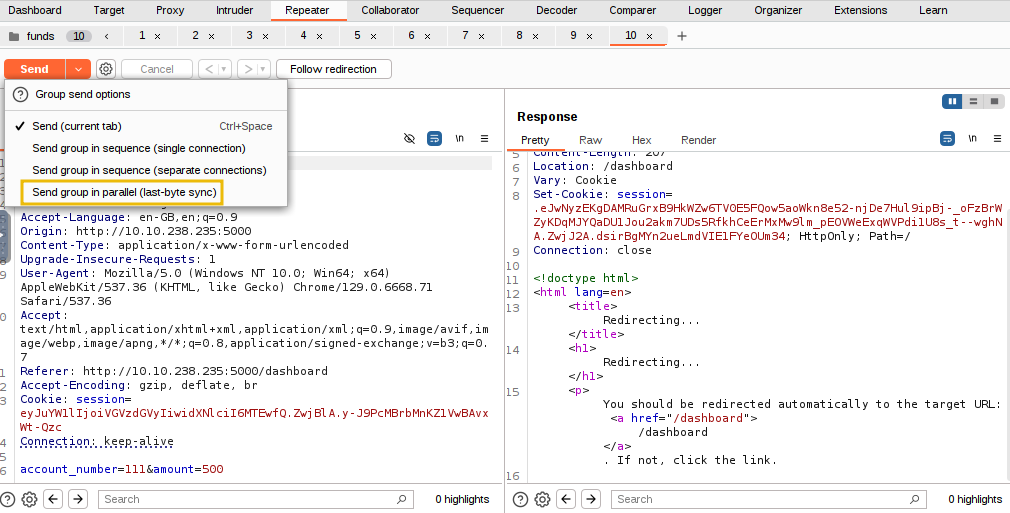Collapse the funds tab group arrow

tap(106, 36)
